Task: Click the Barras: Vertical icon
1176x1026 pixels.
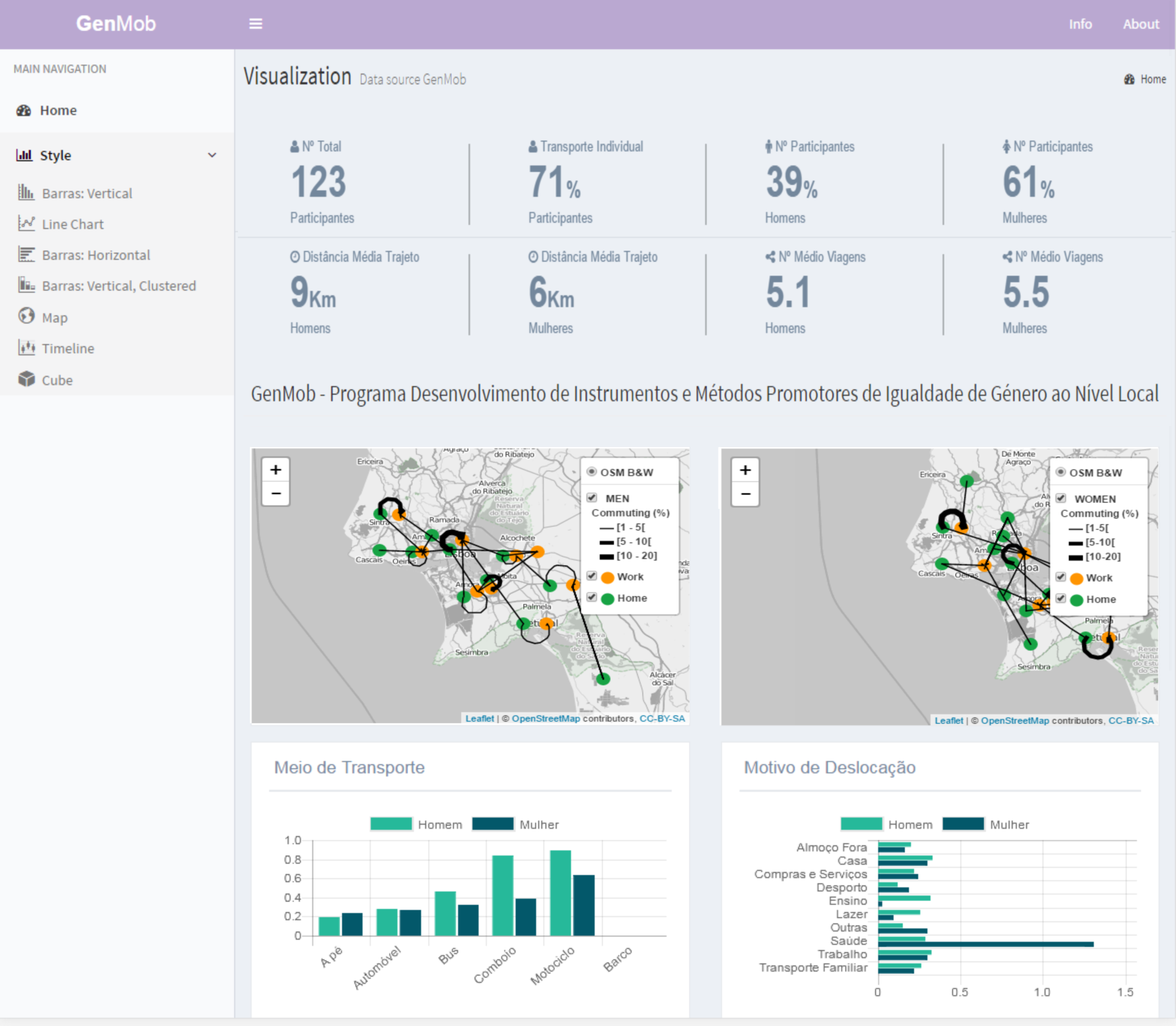Action: pos(26,193)
